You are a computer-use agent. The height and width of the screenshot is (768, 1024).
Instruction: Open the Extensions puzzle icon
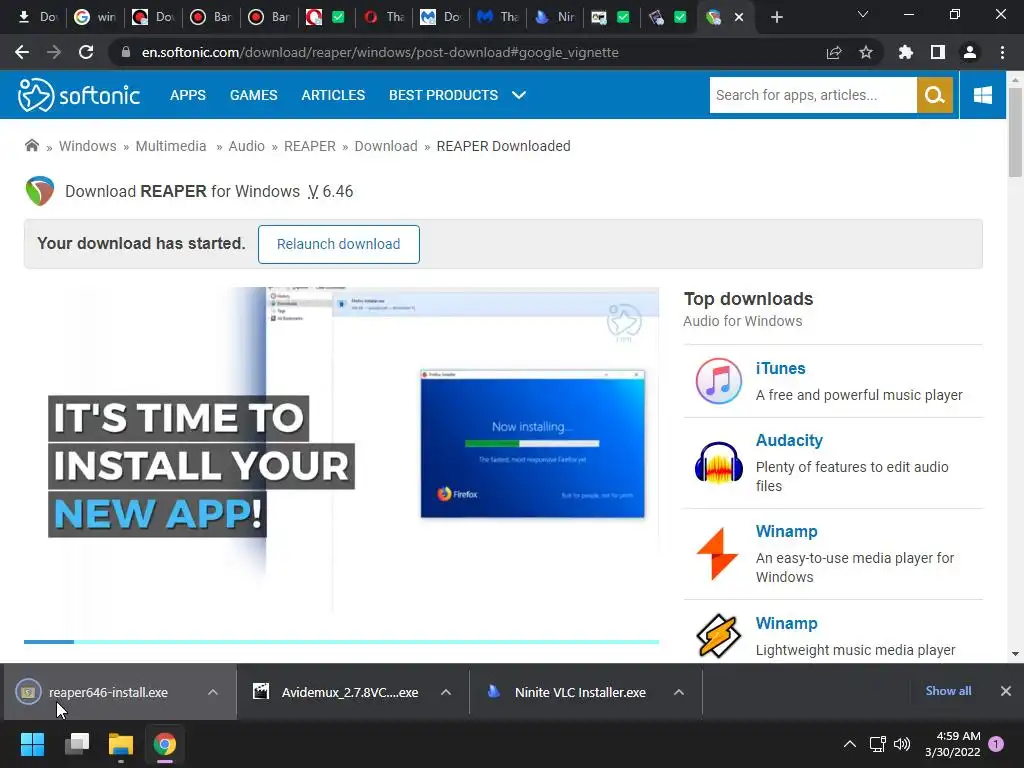coord(905,52)
